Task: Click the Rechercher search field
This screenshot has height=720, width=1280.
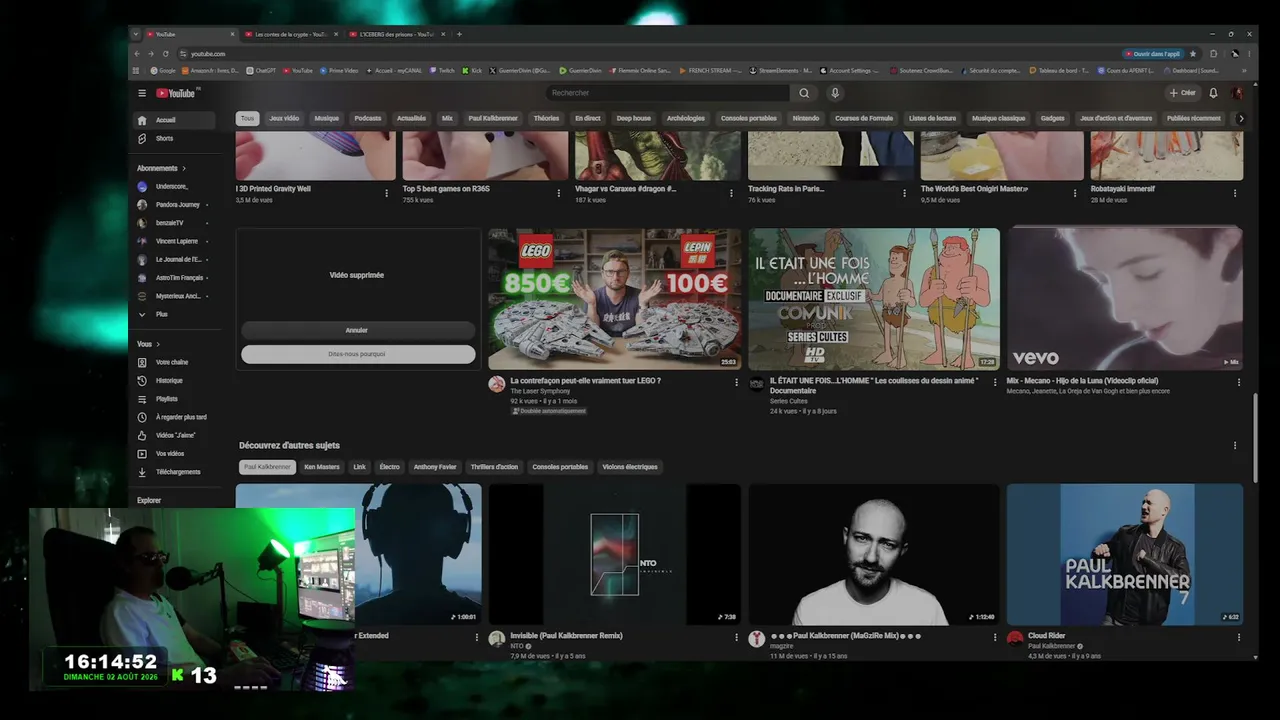Action: (667, 93)
